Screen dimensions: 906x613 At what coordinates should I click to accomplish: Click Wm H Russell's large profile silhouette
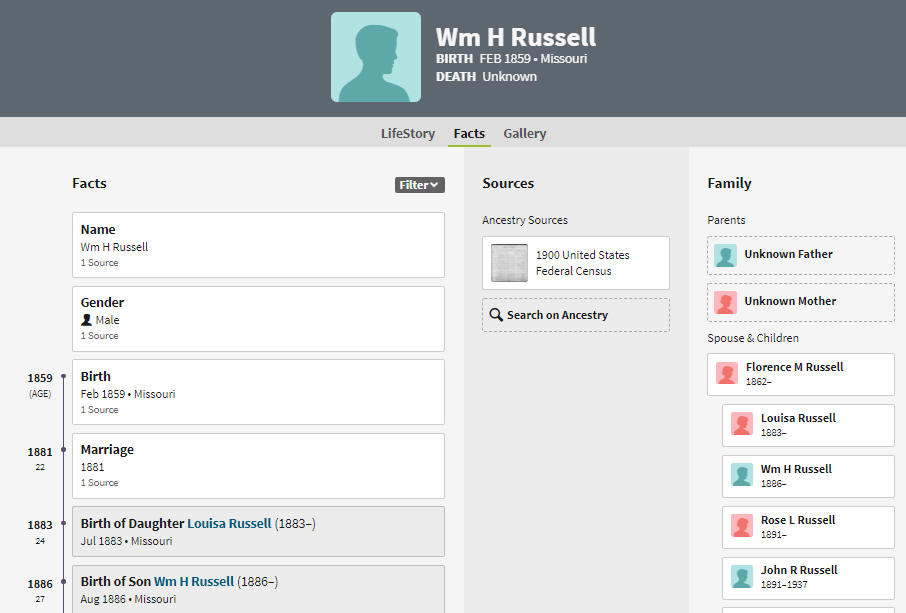coord(376,57)
